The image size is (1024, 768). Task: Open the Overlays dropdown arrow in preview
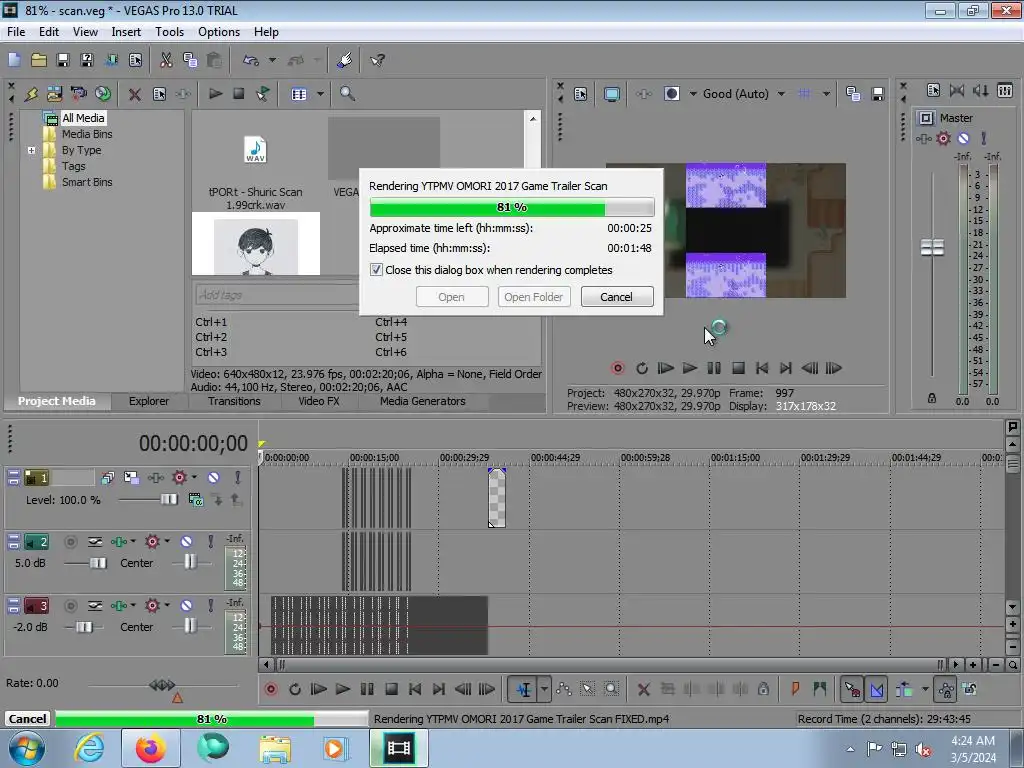(x=826, y=94)
